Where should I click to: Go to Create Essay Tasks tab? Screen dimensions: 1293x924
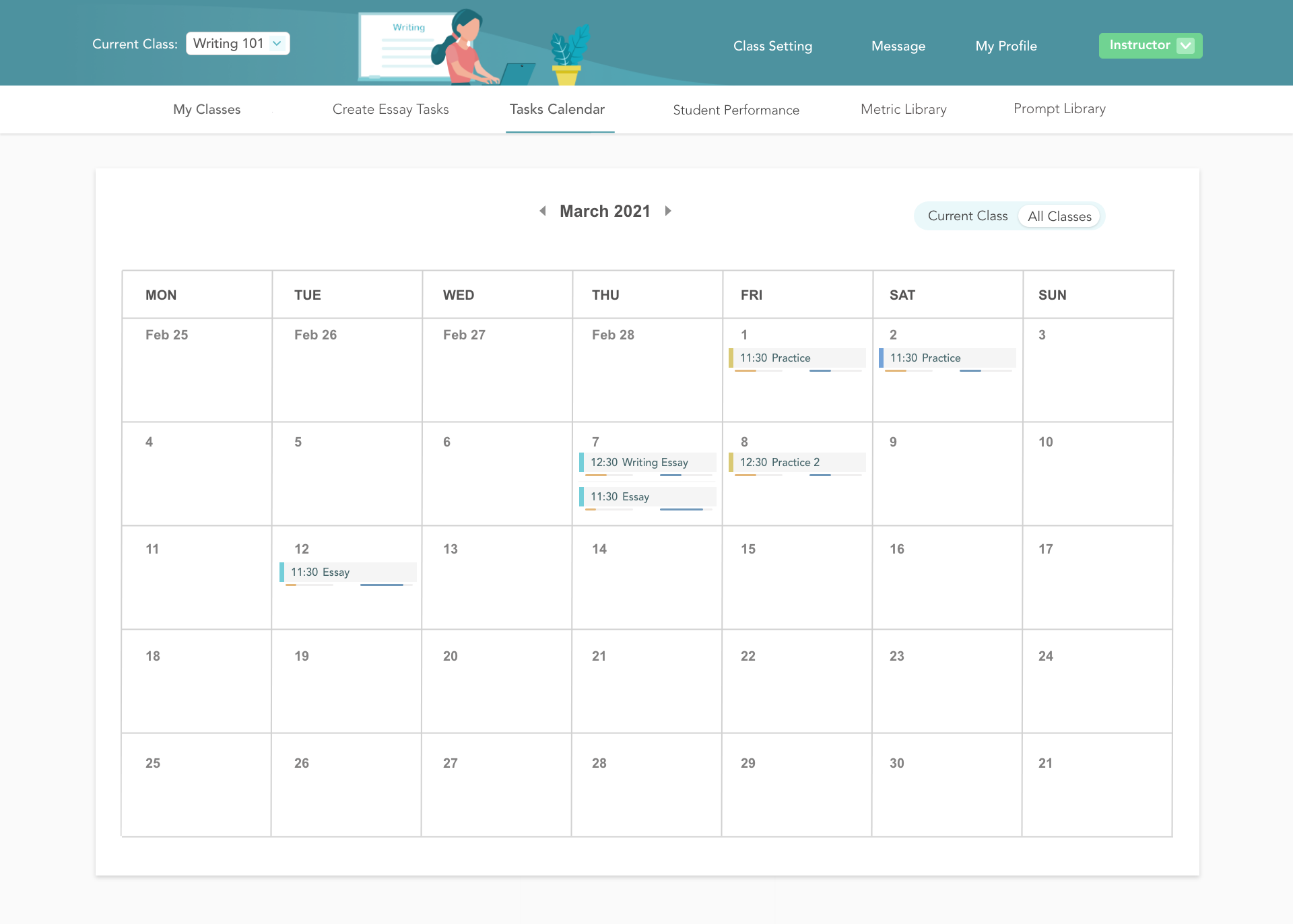(390, 109)
